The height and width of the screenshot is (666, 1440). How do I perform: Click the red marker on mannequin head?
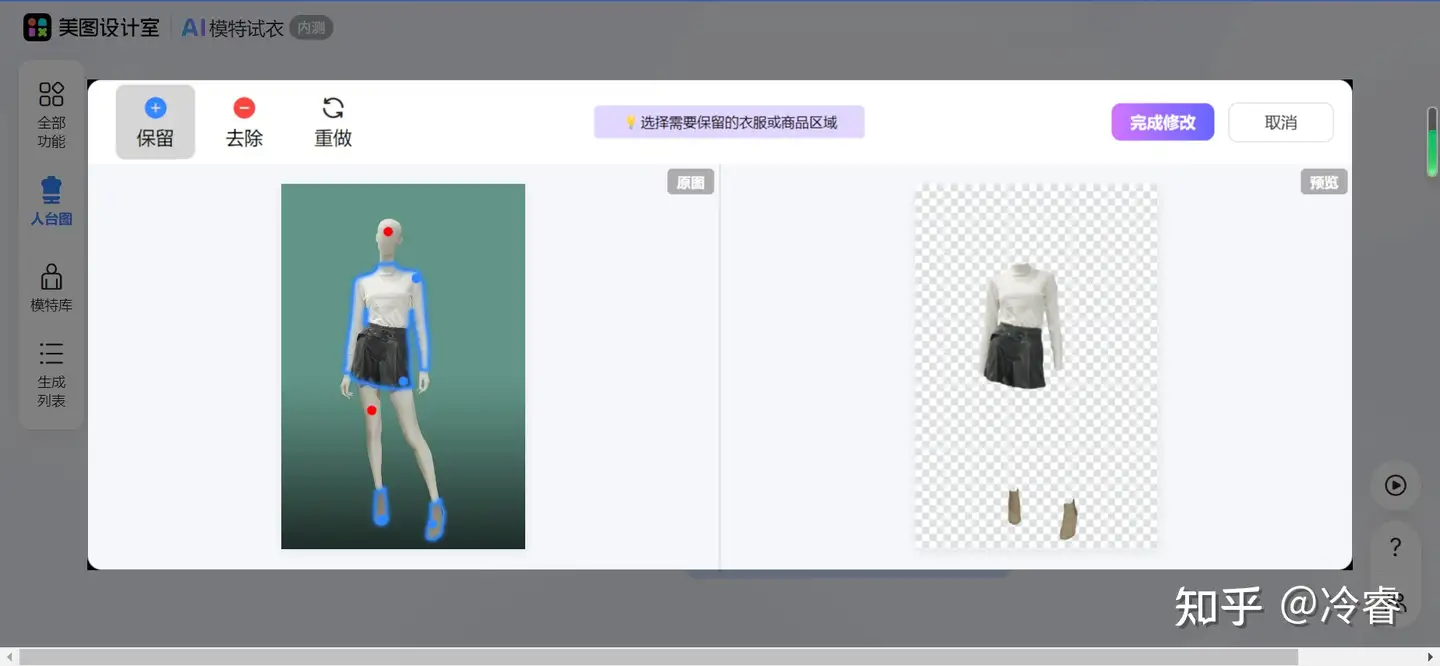pyautogui.click(x=388, y=232)
